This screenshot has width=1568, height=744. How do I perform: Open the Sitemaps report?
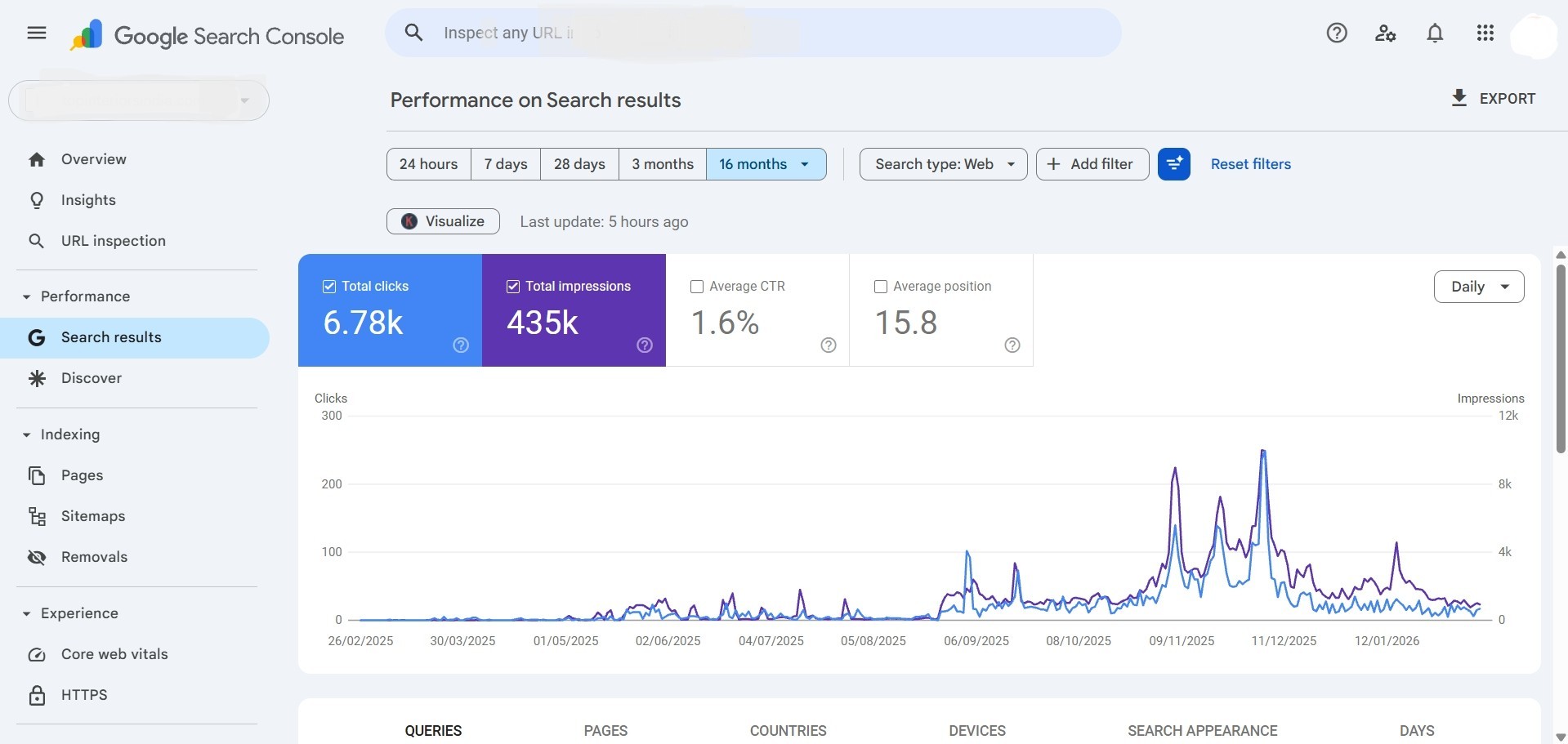[93, 515]
